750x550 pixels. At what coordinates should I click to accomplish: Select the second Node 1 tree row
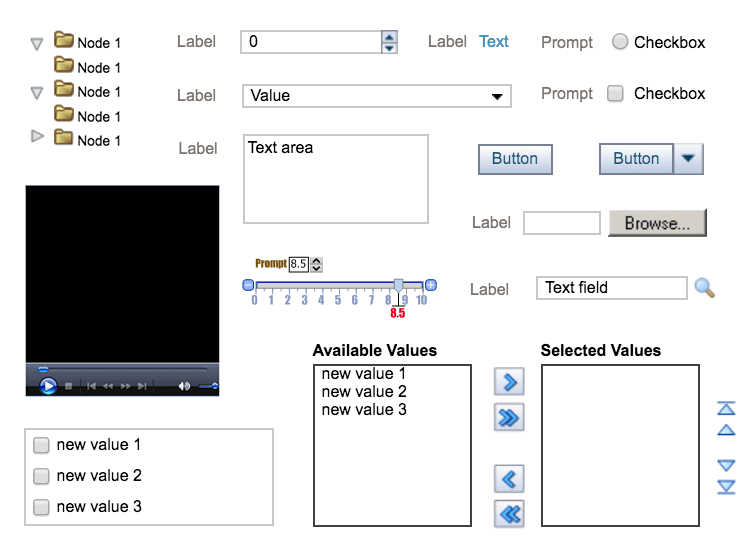(x=87, y=67)
